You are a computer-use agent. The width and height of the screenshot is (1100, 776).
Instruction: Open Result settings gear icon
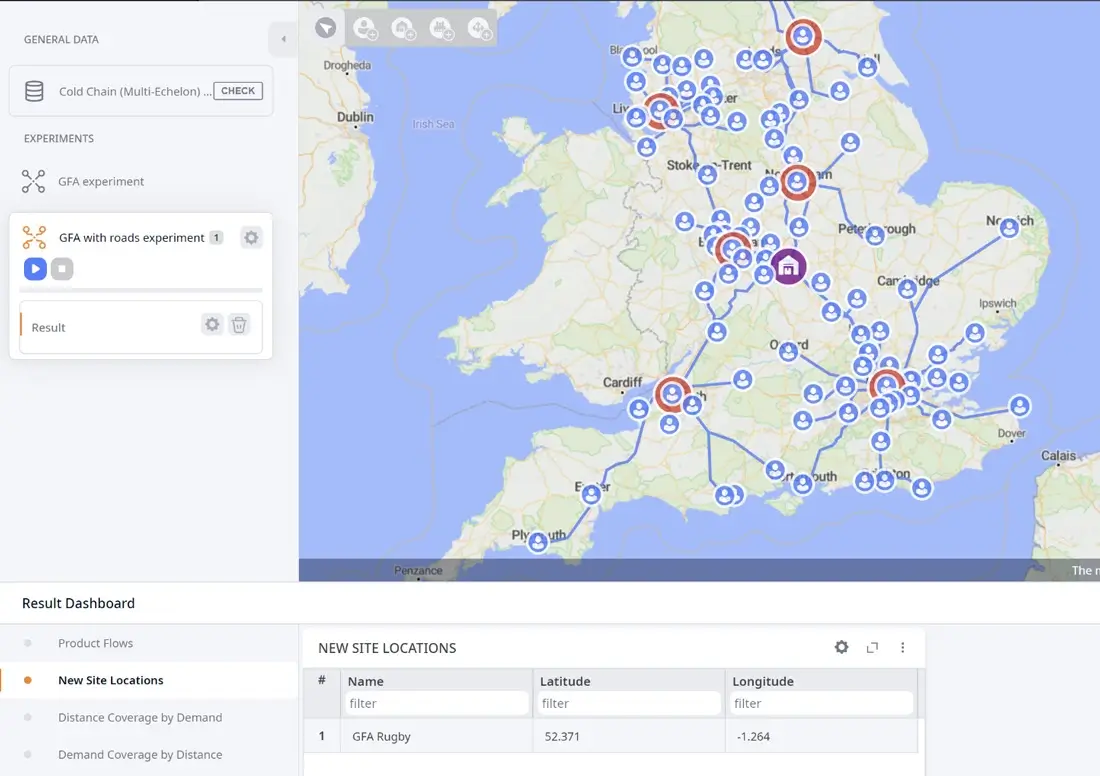pos(212,325)
